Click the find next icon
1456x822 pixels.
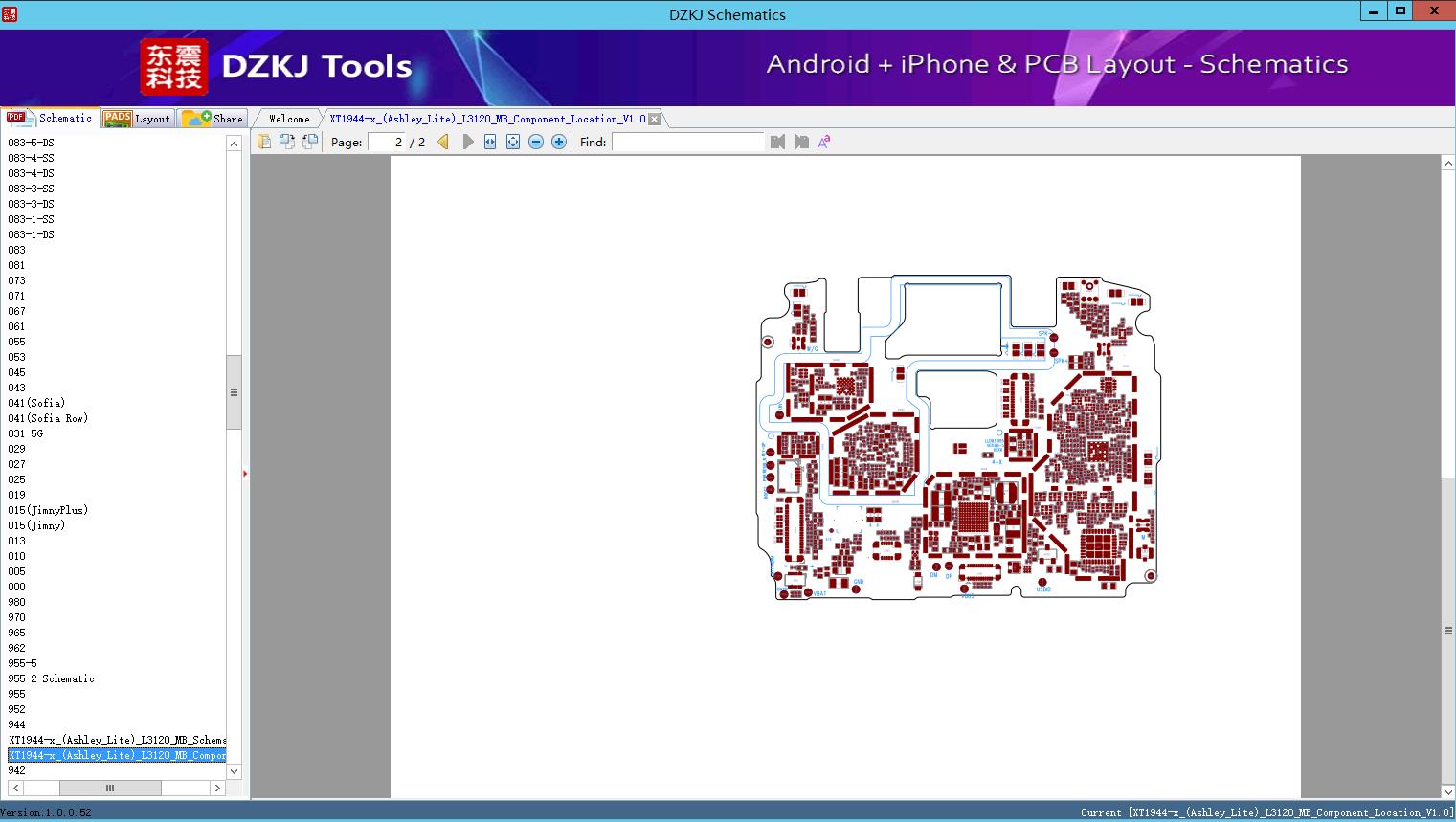801,142
